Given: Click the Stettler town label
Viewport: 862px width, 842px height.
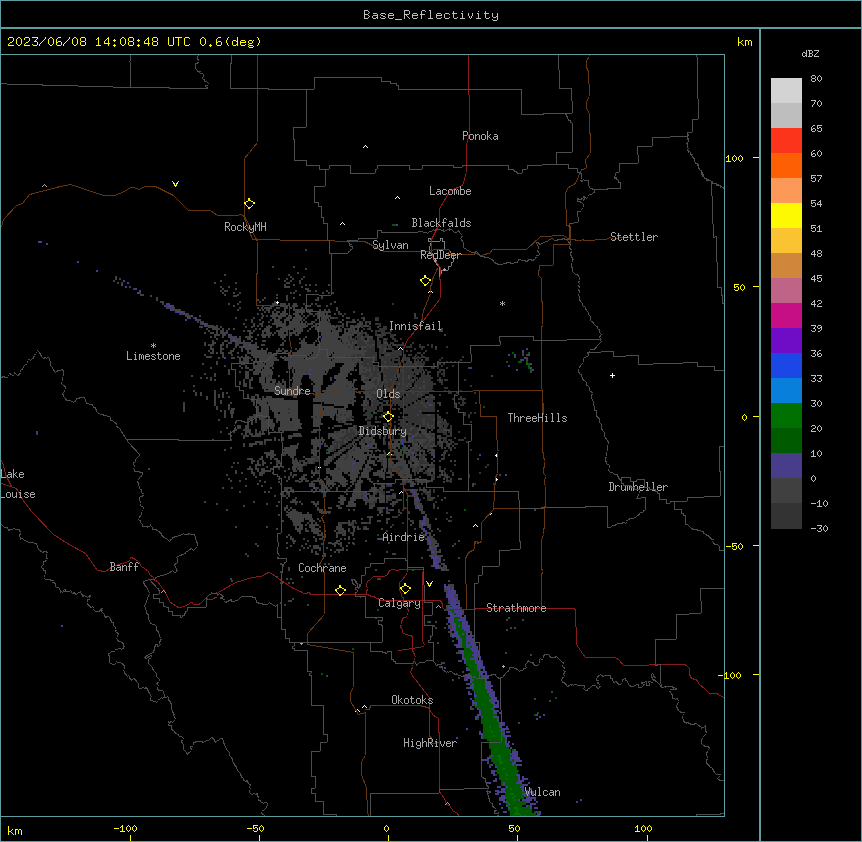Looking at the screenshot, I should 633,237.
